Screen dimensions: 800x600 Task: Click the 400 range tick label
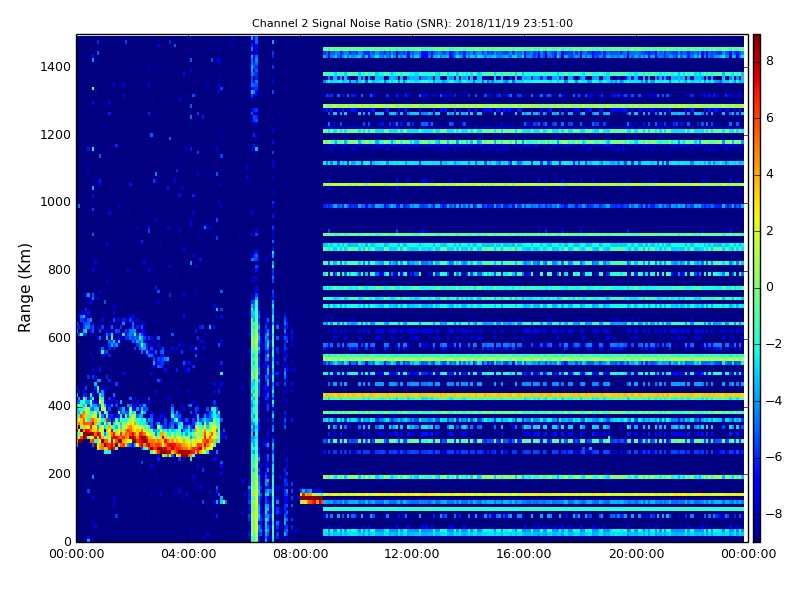coord(59,406)
